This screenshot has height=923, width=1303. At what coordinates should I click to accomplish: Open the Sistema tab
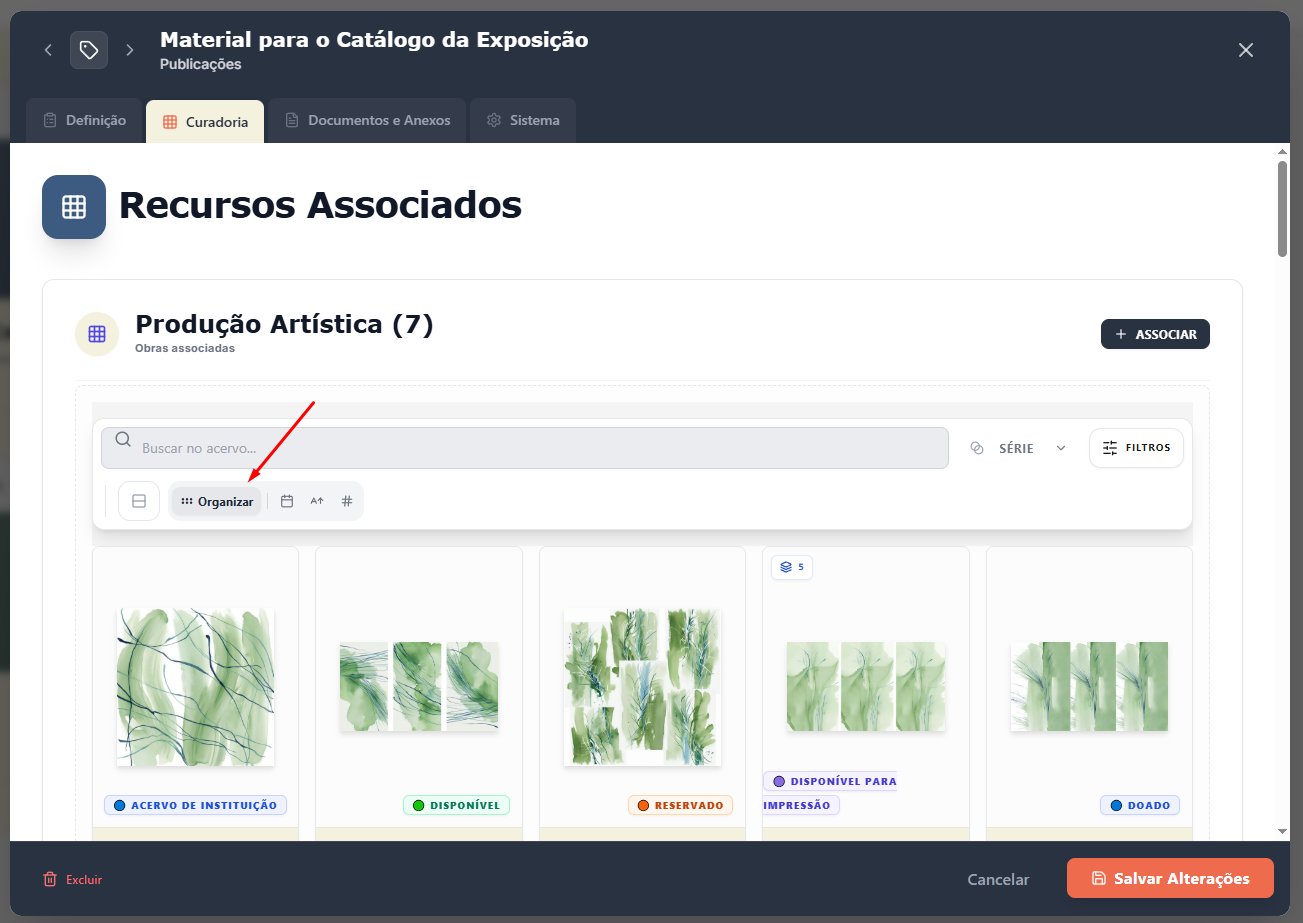tap(522, 119)
